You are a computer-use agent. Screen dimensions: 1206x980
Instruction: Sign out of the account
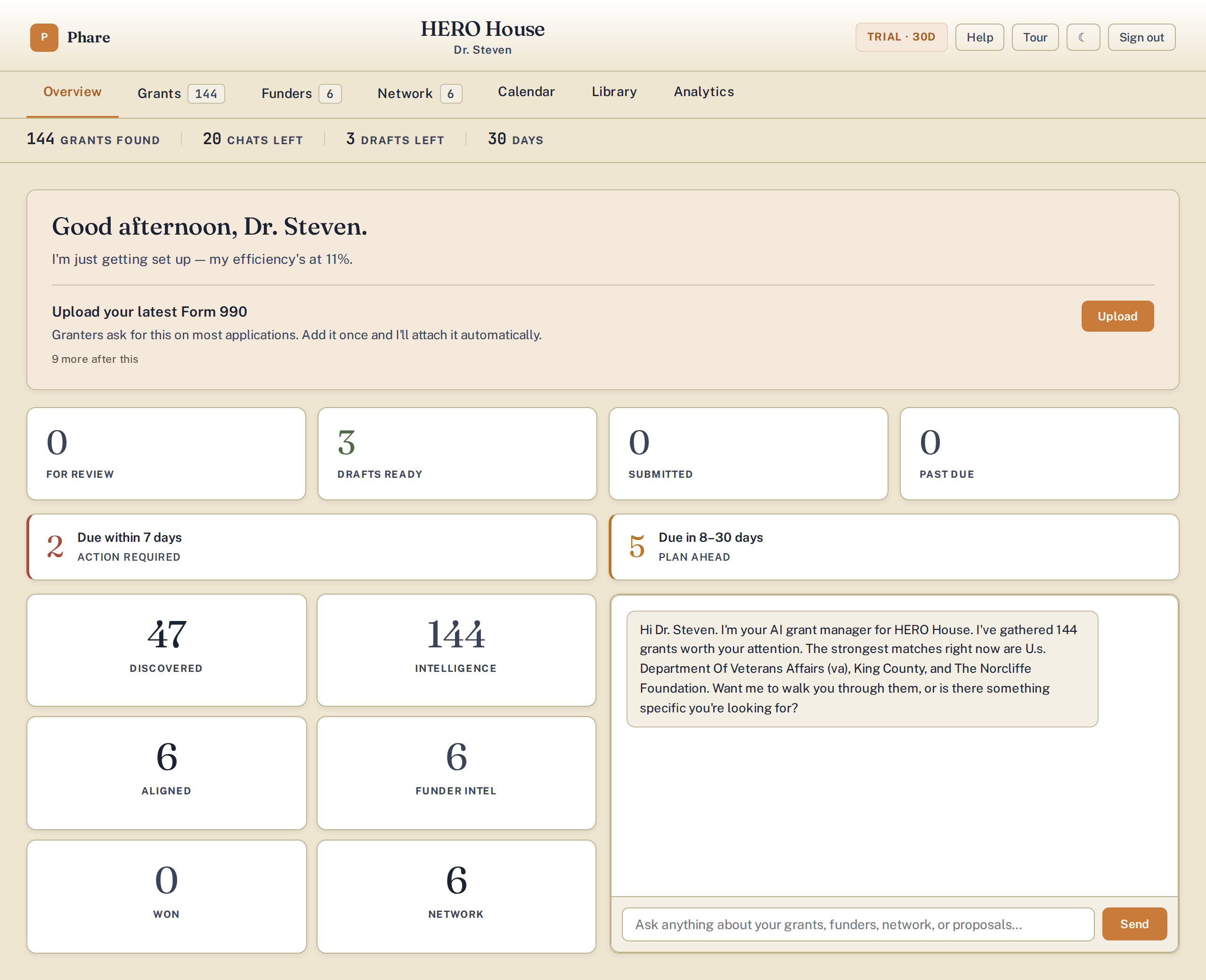pos(1141,37)
